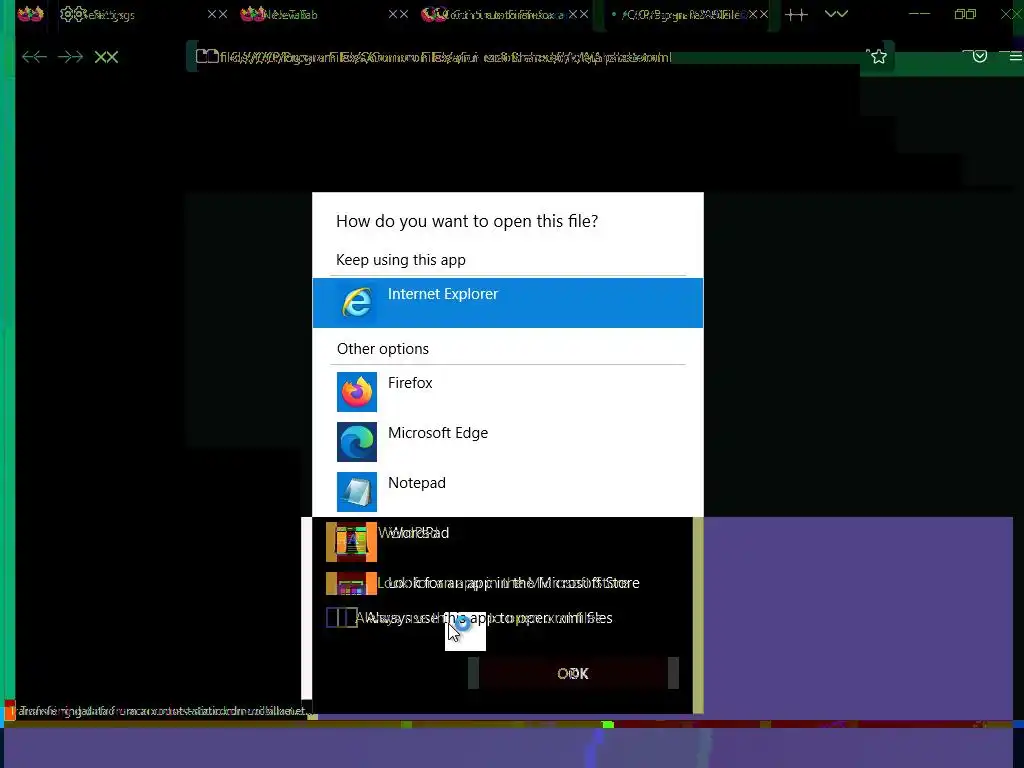Click the 'Other options' heading
Screen dimensions: 1024x768
click(383, 349)
